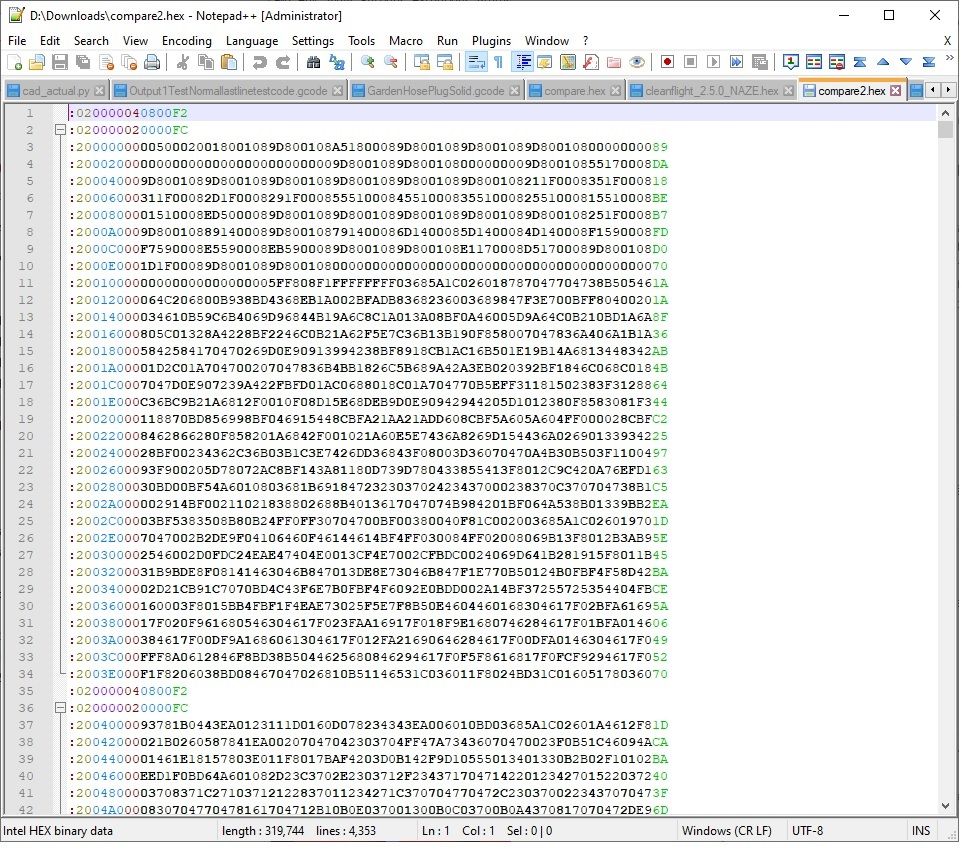This screenshot has width=962, height=852.
Task: Open the Search menu
Action: point(91,40)
